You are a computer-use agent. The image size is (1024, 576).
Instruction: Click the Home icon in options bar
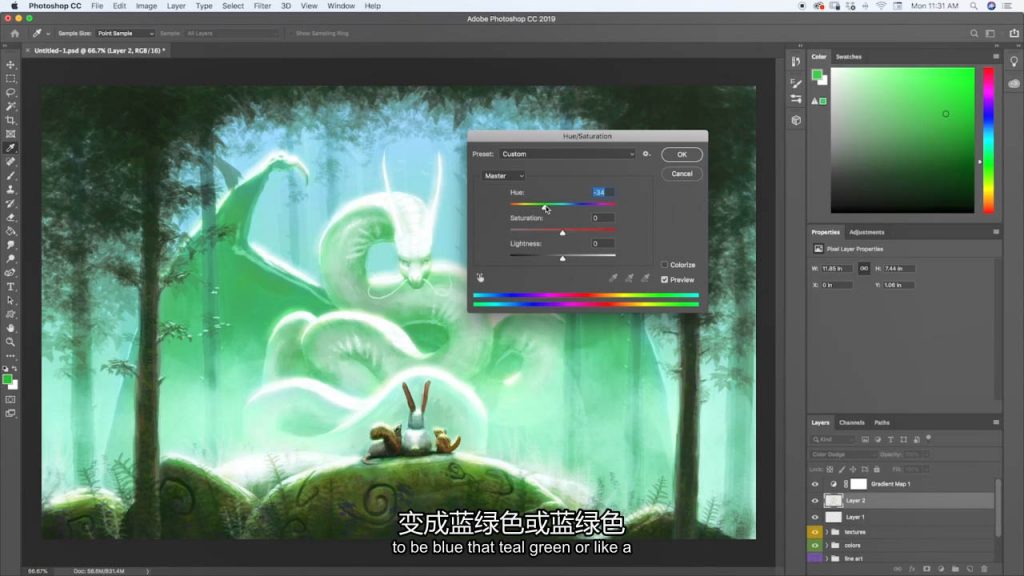[x=14, y=33]
